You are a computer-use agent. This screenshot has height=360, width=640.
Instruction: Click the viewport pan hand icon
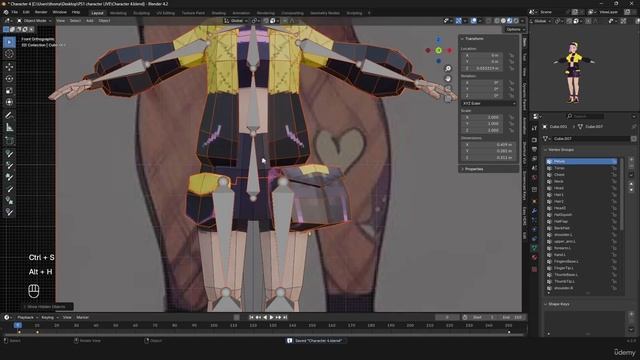click(x=448, y=78)
